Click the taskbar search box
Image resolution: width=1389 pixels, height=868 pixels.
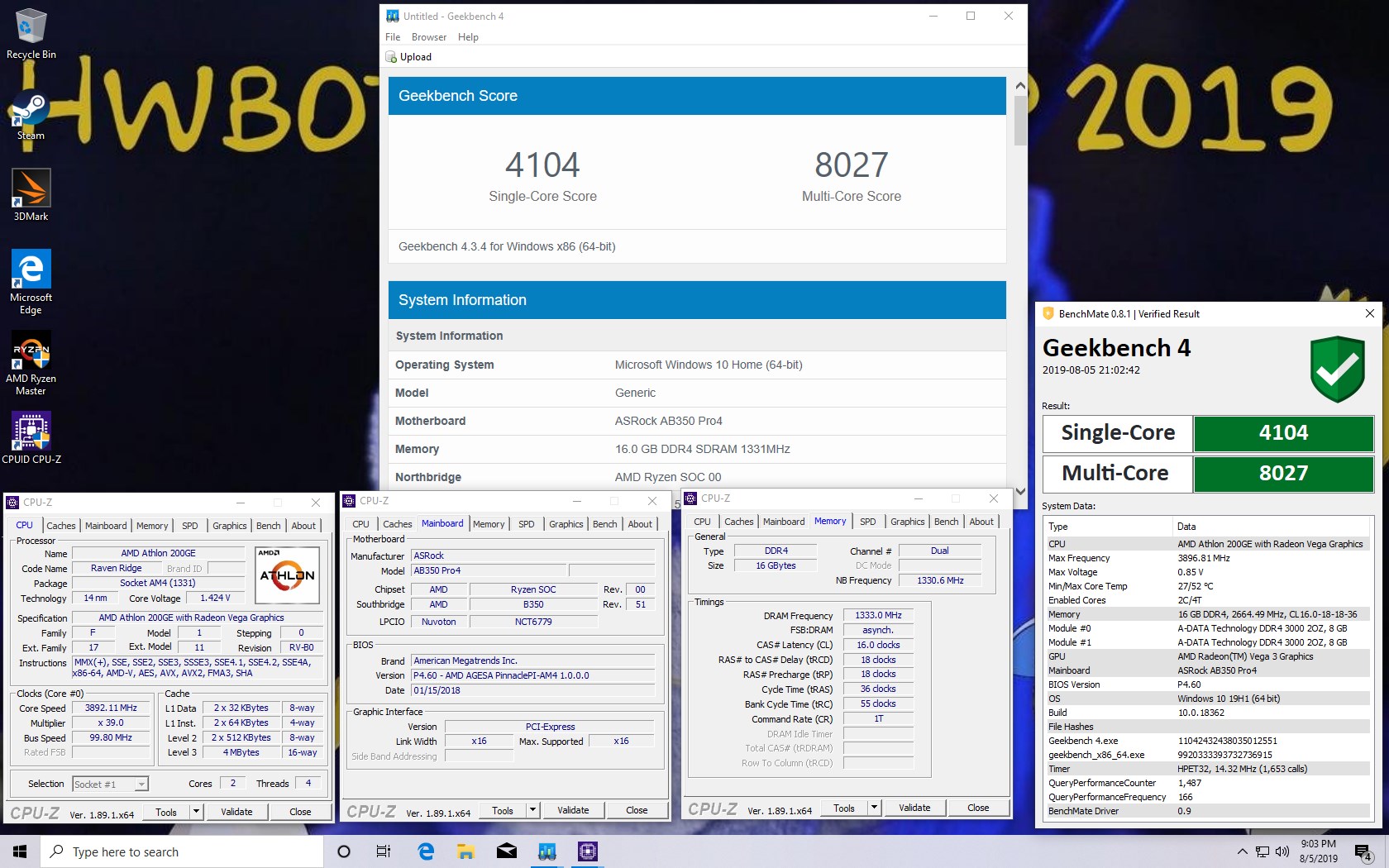(182, 851)
